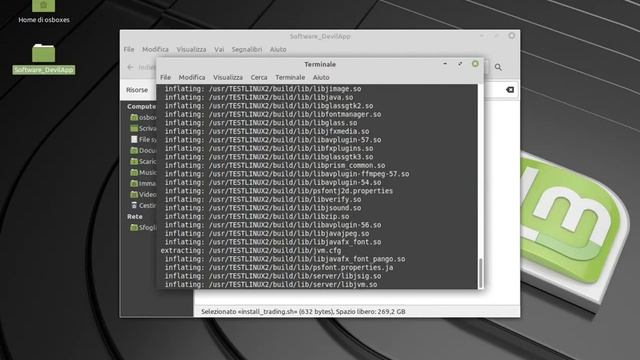
Task: Select Scaricati folder in sidebar
Action: [x=143, y=161]
